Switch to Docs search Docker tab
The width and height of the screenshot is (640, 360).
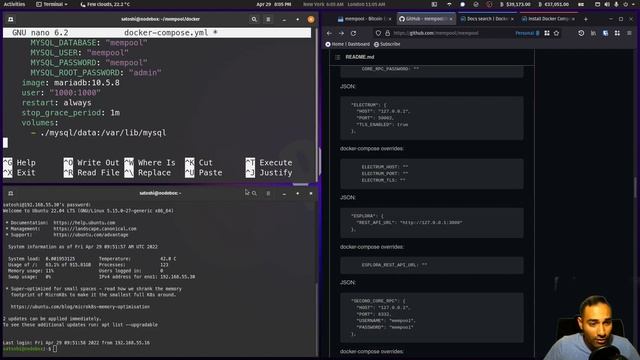[487, 19]
